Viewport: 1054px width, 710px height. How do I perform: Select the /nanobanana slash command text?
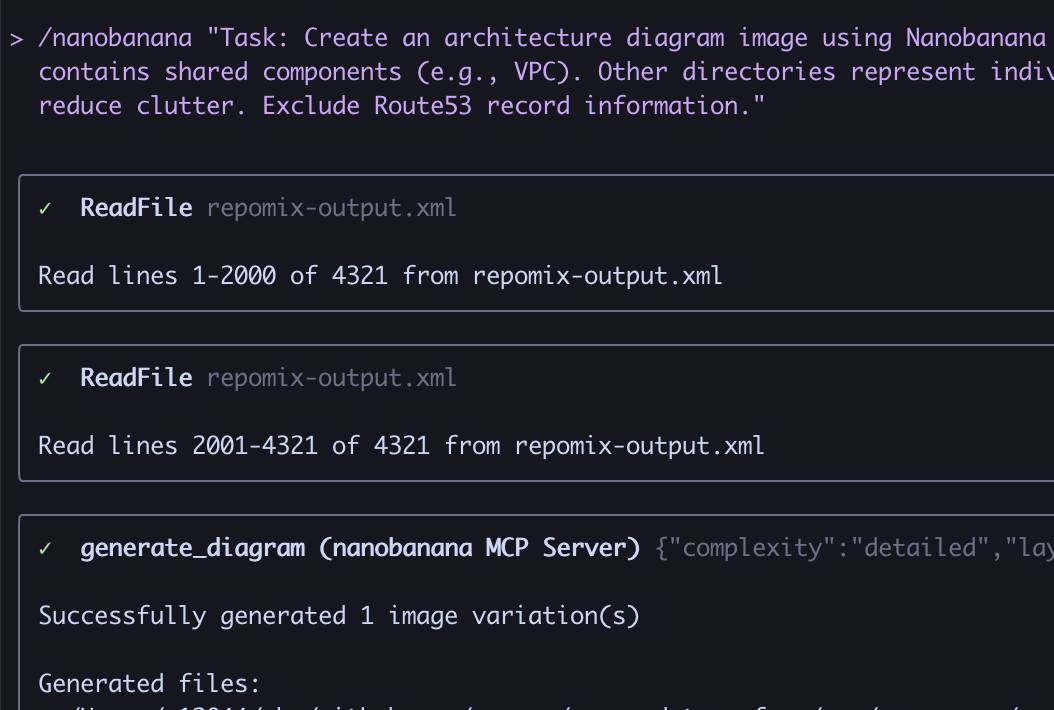[114, 38]
